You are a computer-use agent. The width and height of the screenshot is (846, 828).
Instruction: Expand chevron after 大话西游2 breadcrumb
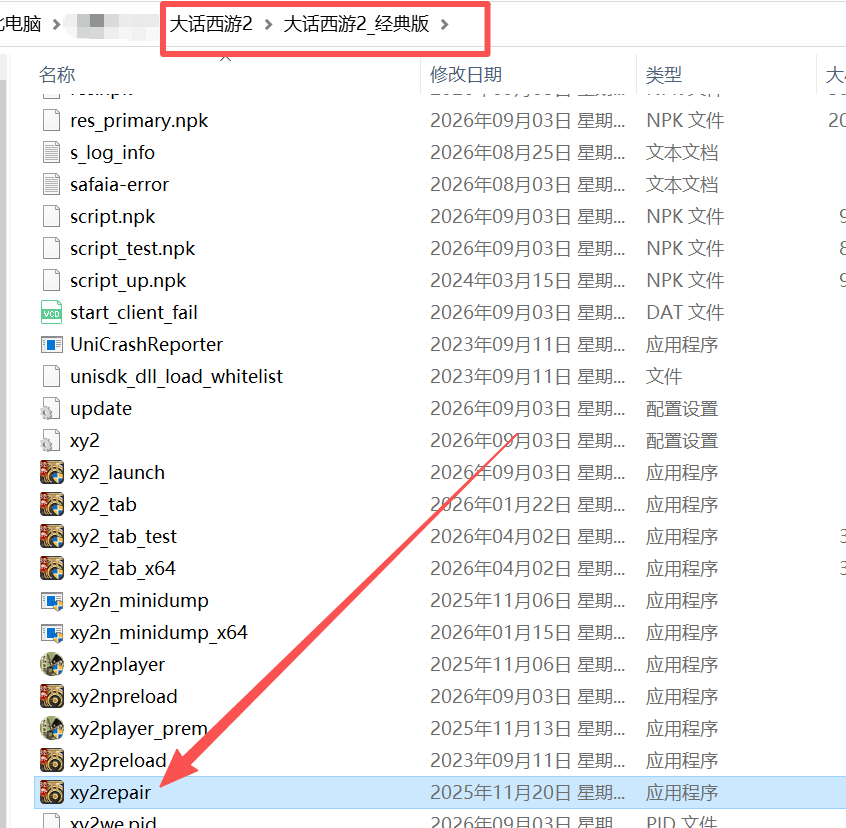point(268,25)
